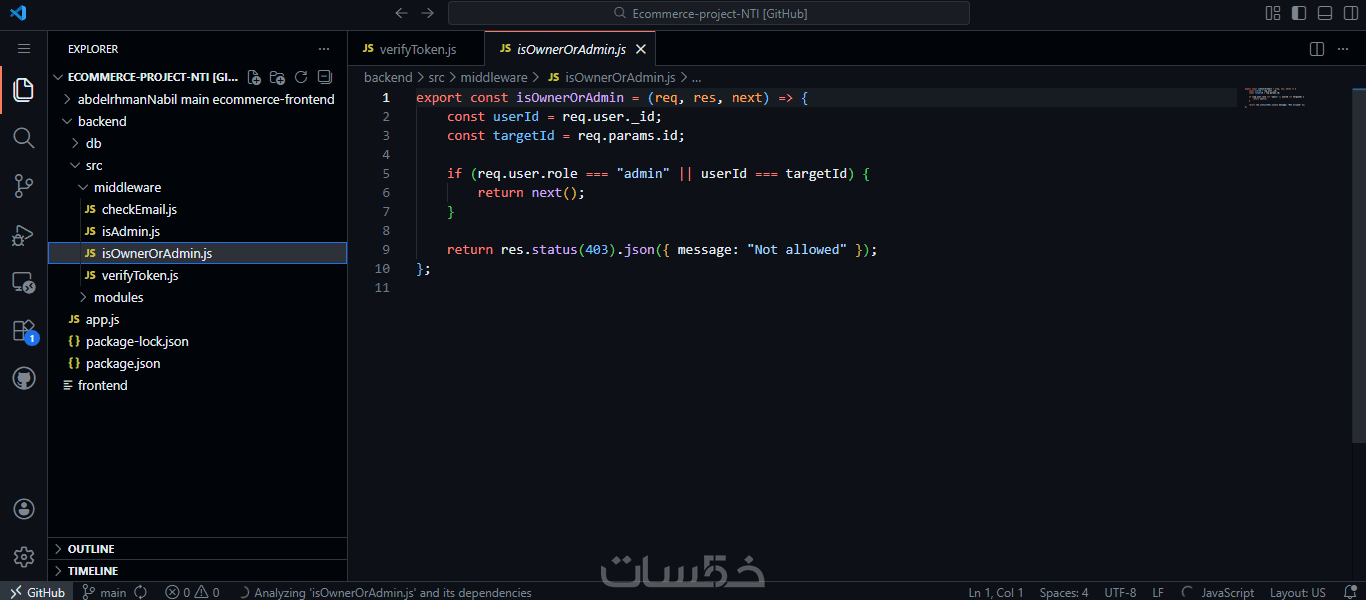Click the code minimap preview
The image size is (1366, 600).
tap(1275, 97)
